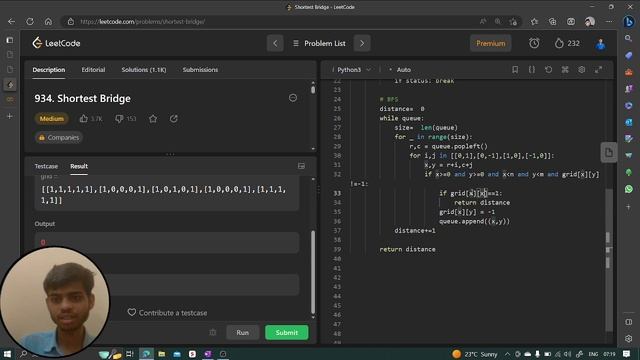The width and height of the screenshot is (640, 360).
Task: Open WhatsApp in Edge sidebar
Action: click(629, 189)
